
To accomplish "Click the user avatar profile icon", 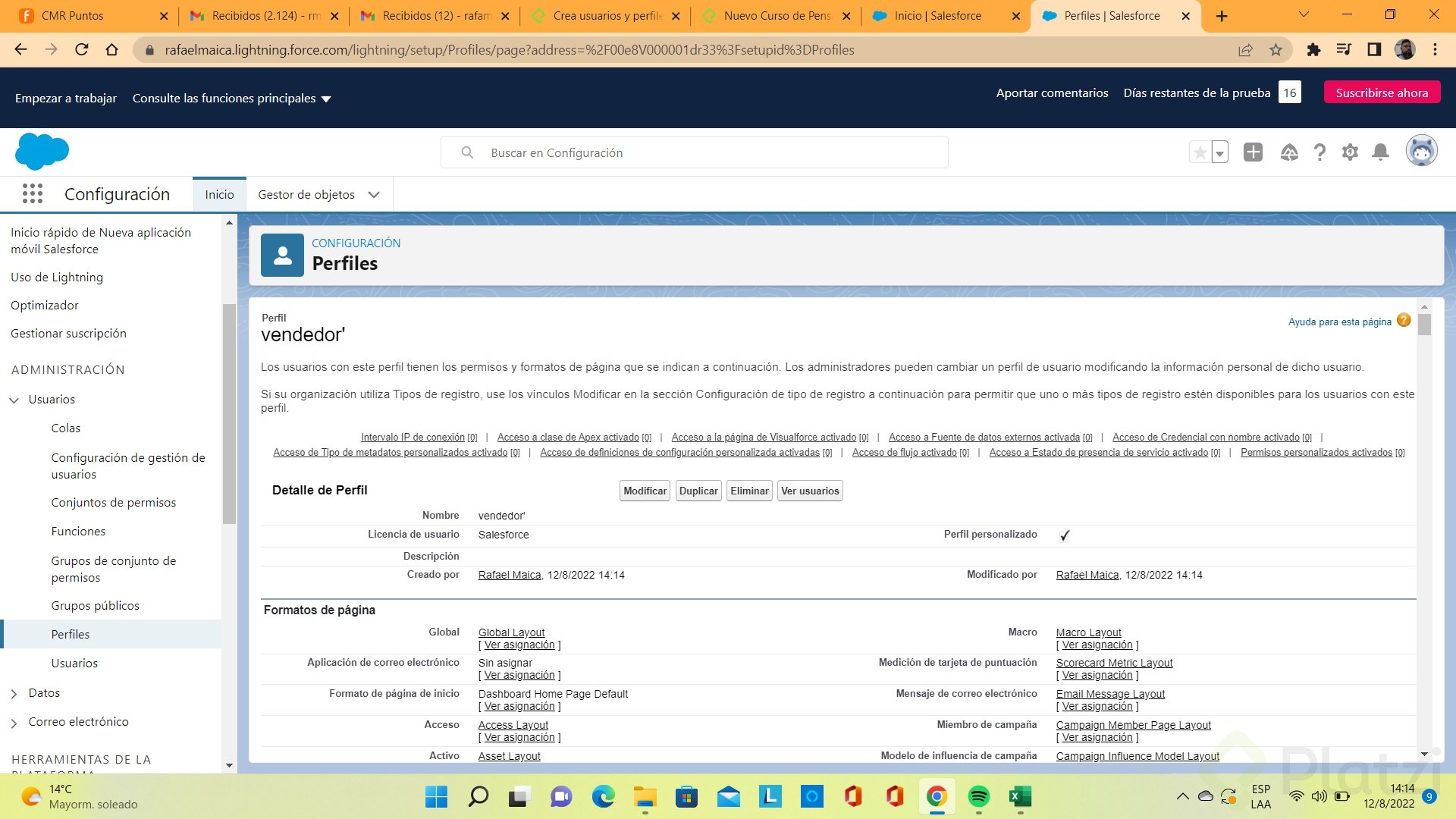I will click(1421, 152).
